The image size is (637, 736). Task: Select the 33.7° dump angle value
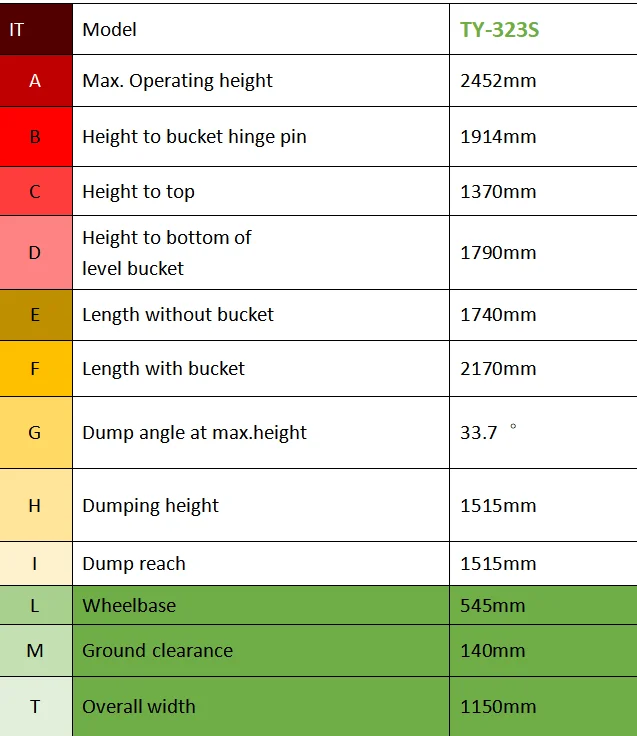point(480,433)
